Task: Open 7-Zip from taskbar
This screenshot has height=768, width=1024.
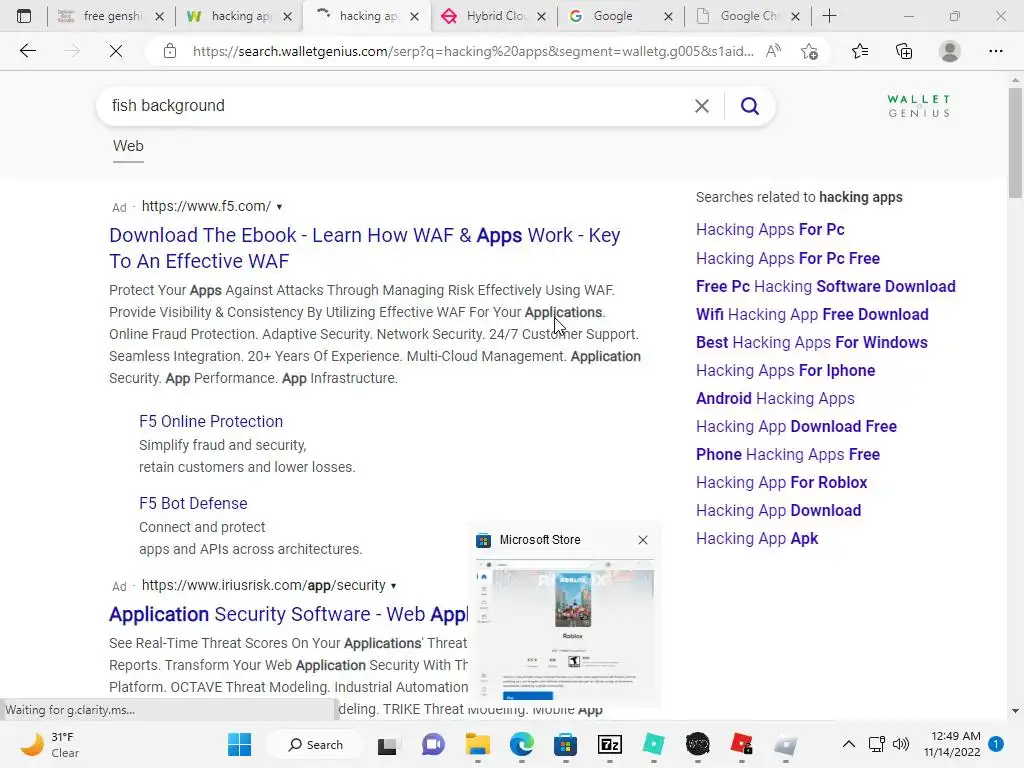Action: (x=609, y=744)
